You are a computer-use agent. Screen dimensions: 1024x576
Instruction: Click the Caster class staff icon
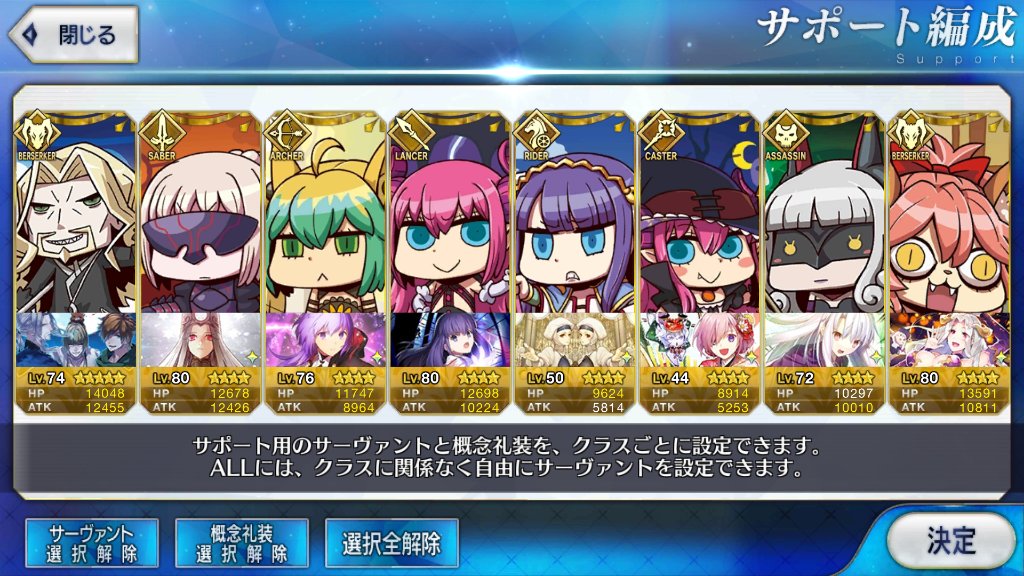coord(661,133)
